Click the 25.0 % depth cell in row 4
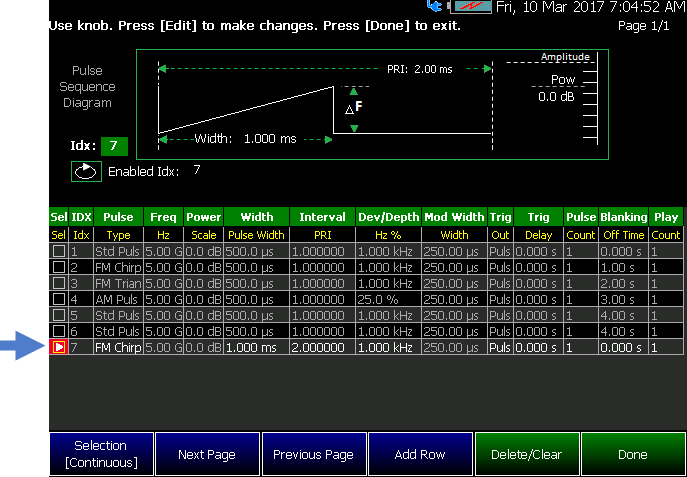The height and width of the screenshot is (477, 687). [389, 300]
